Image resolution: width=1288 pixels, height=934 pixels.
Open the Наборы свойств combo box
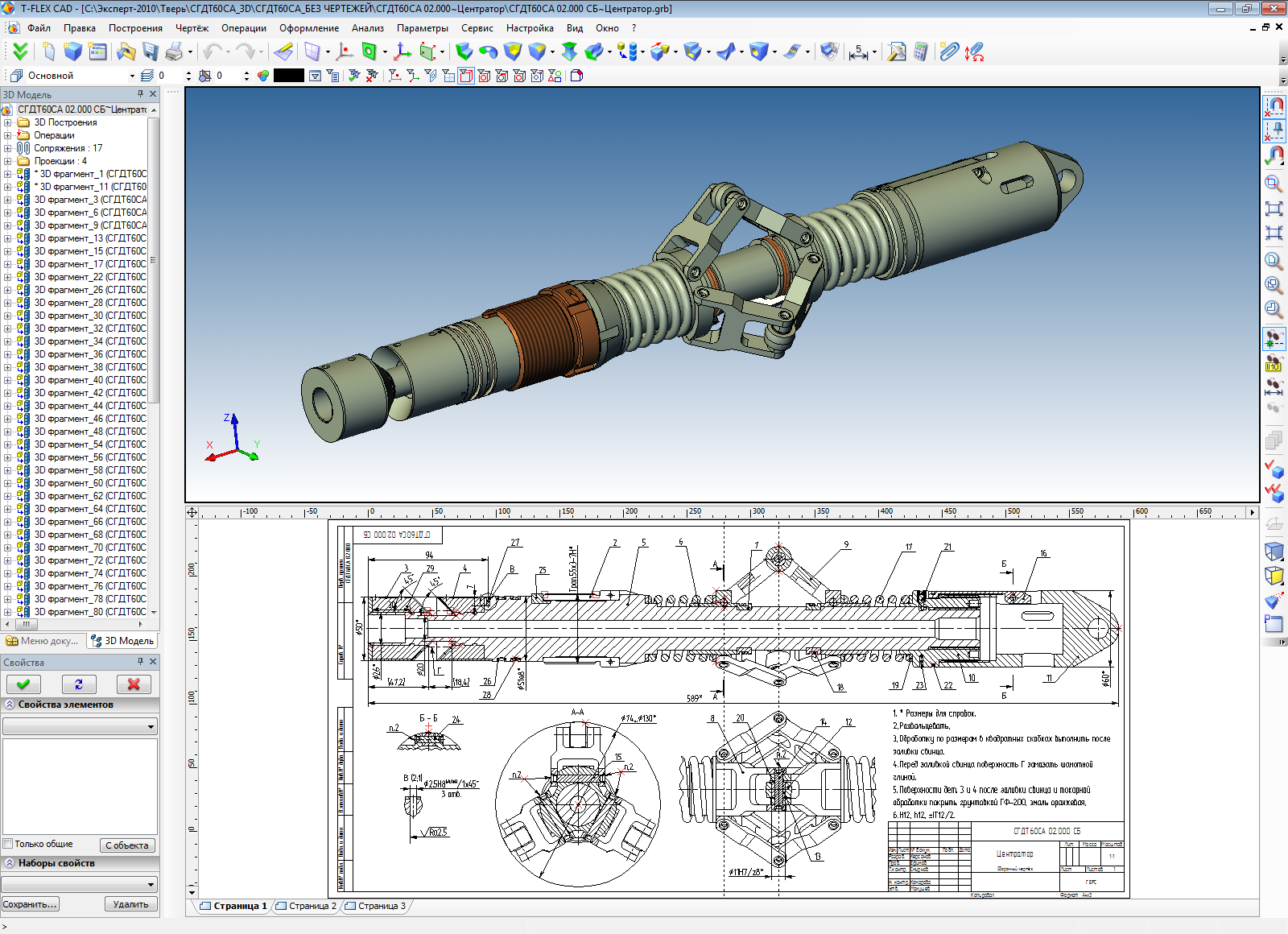point(79,884)
